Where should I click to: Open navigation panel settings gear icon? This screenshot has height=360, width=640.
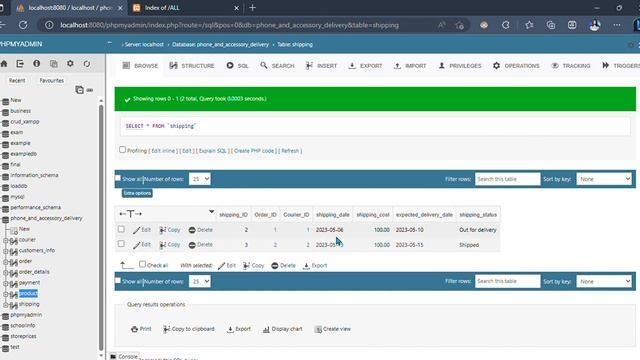pyautogui.click(x=70, y=64)
